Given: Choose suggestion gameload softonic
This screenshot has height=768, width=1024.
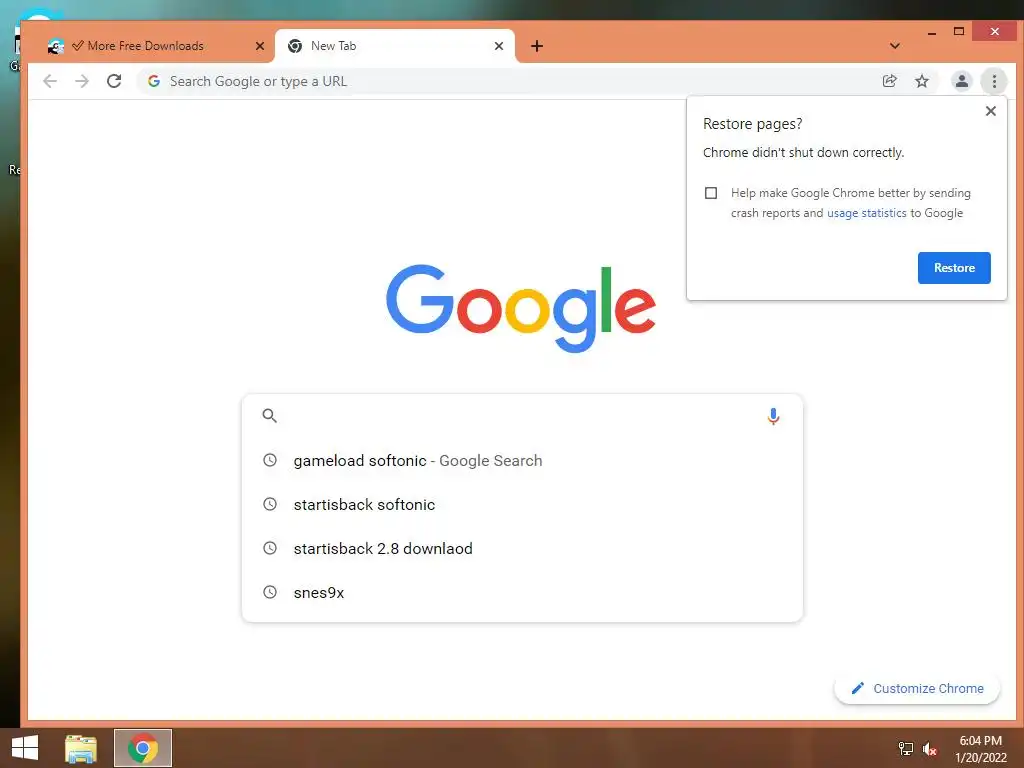Looking at the screenshot, I should 522,460.
